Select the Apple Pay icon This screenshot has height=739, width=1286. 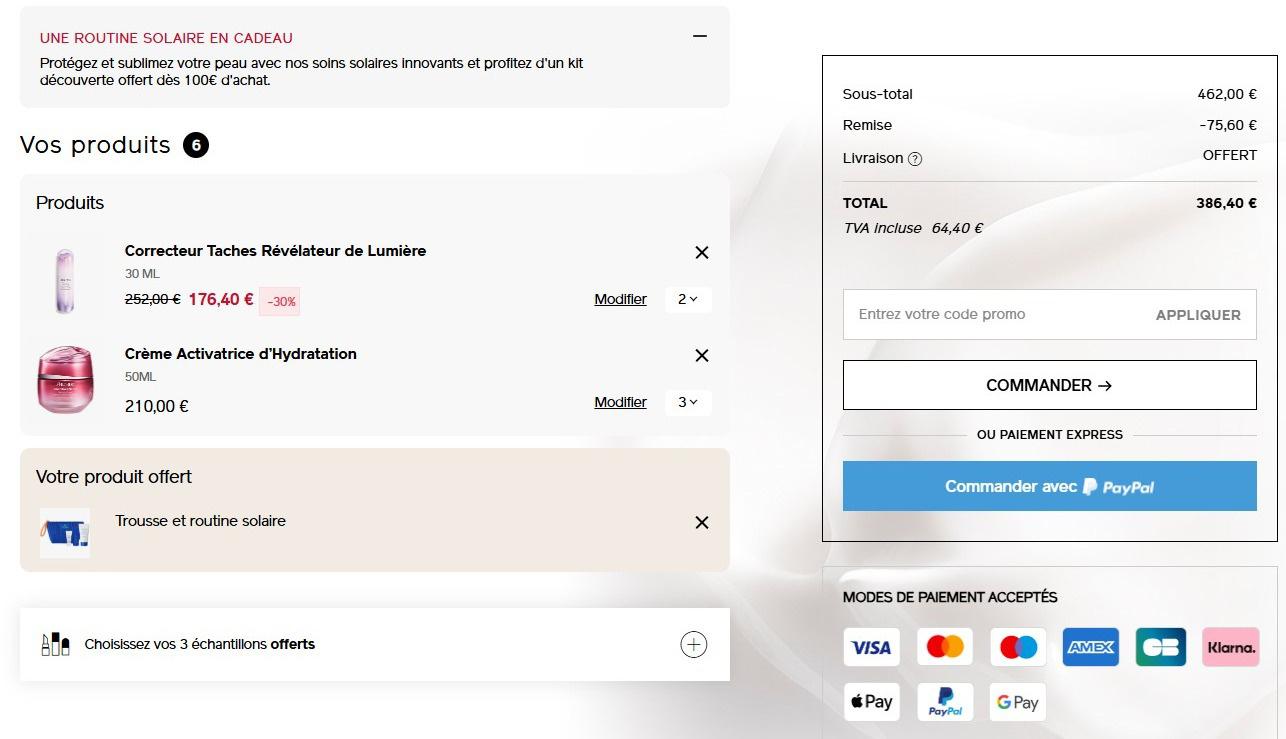pos(871,702)
